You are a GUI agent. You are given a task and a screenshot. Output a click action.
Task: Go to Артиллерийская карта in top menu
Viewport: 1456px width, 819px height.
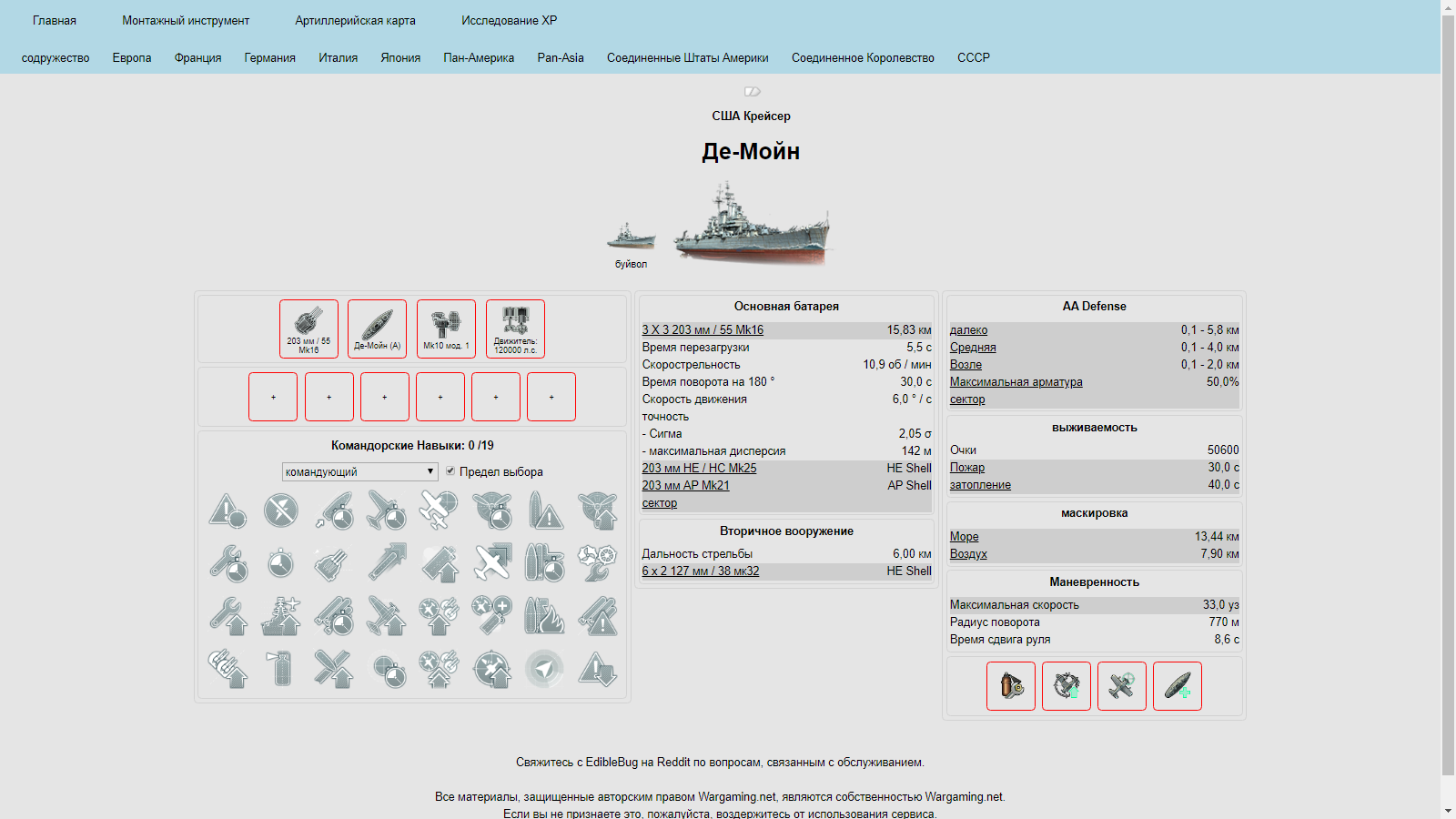(x=355, y=20)
